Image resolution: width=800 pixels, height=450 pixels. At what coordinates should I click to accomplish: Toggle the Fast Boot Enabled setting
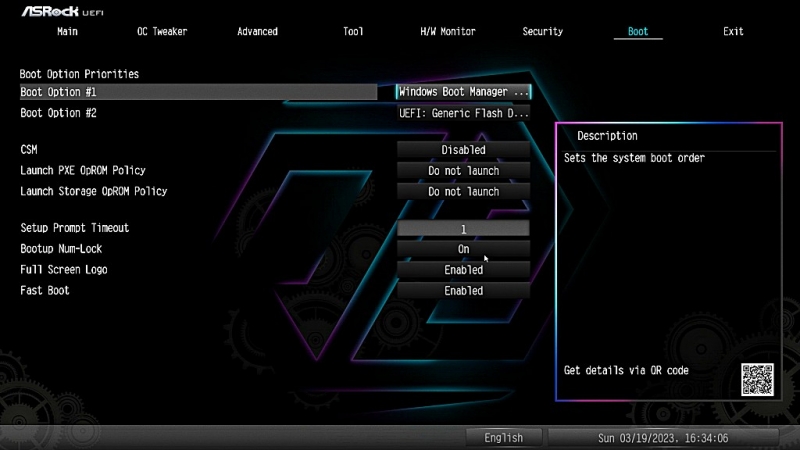[463, 291]
